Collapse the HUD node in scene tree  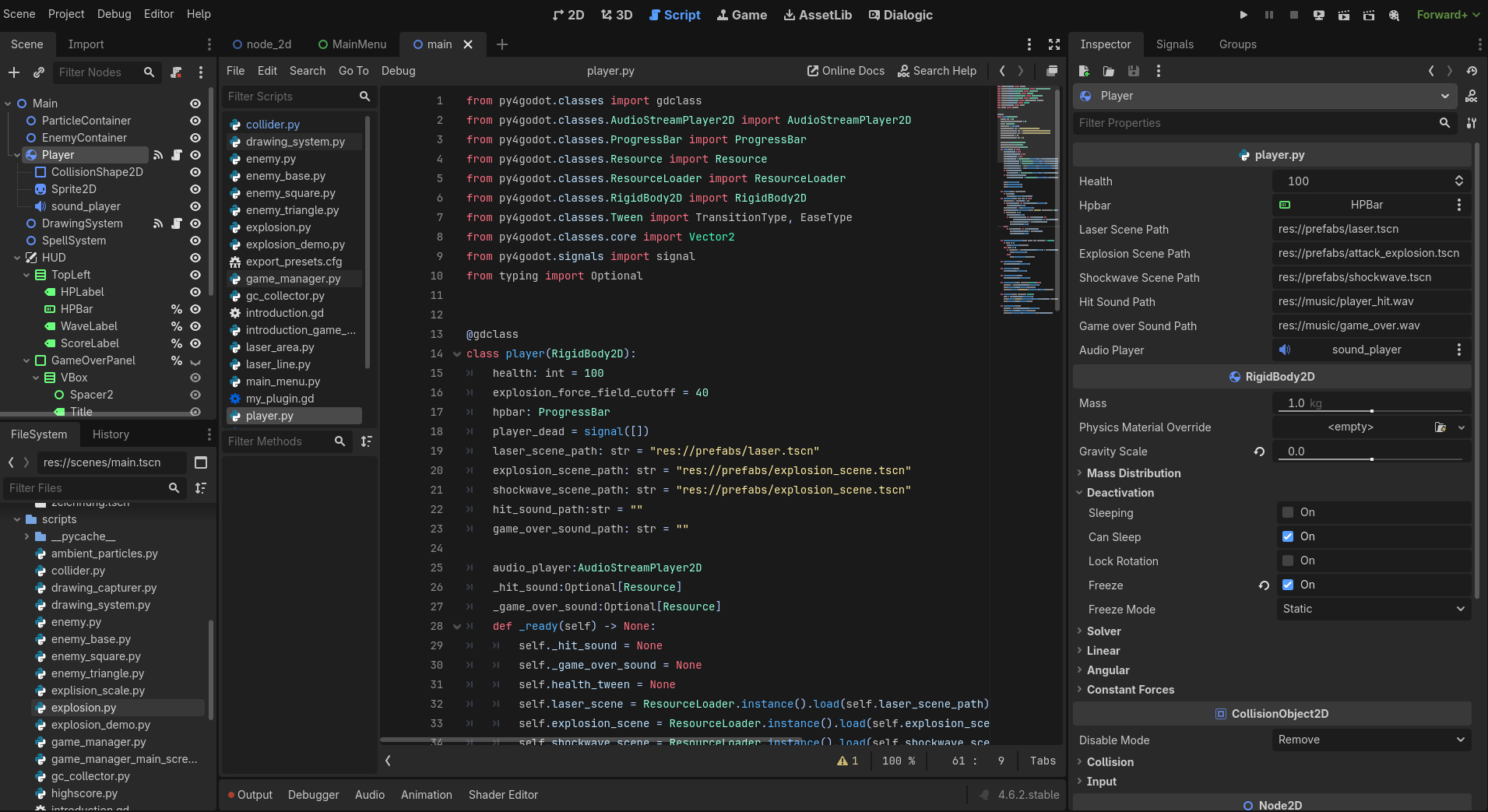coord(17,258)
